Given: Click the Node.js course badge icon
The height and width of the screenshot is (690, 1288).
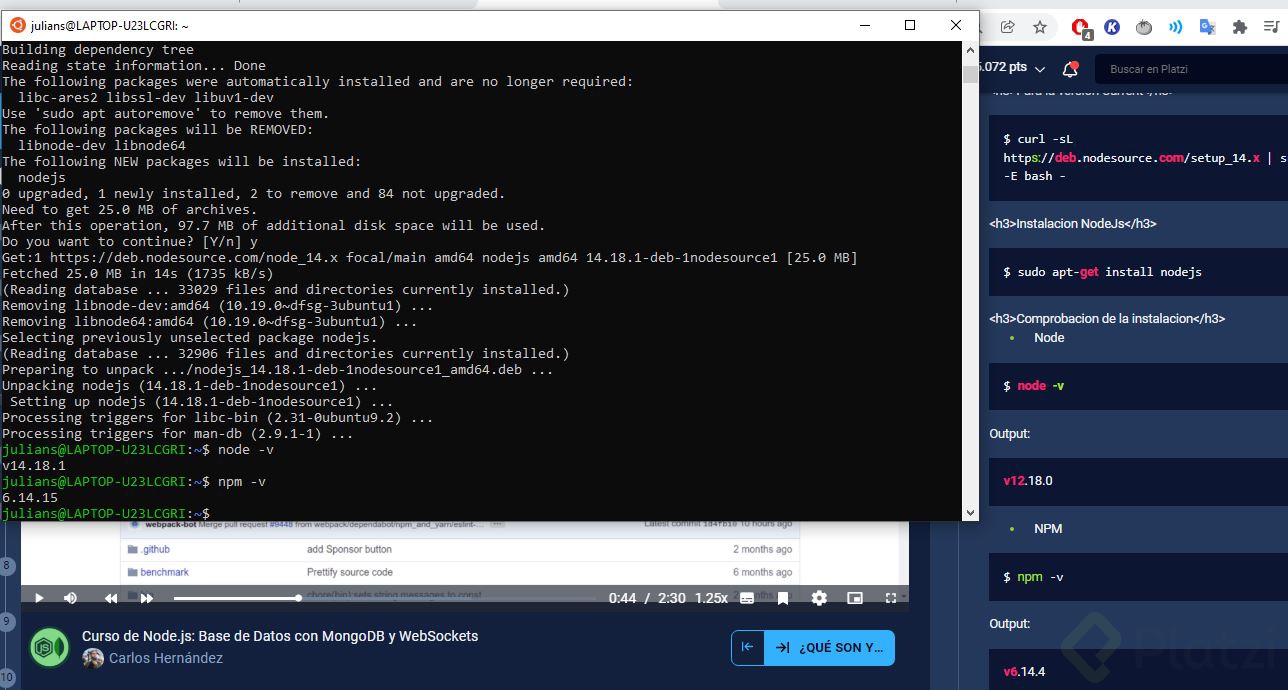Looking at the screenshot, I should (x=49, y=647).
